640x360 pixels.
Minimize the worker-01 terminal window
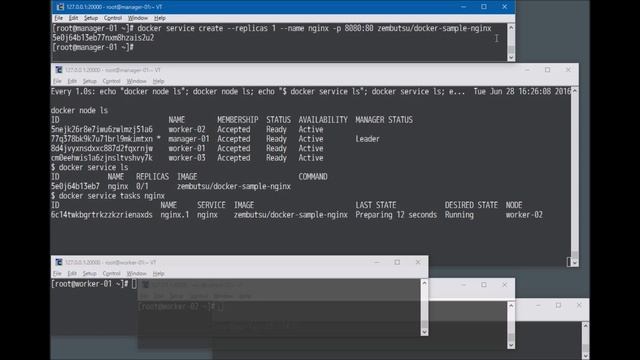377,262
